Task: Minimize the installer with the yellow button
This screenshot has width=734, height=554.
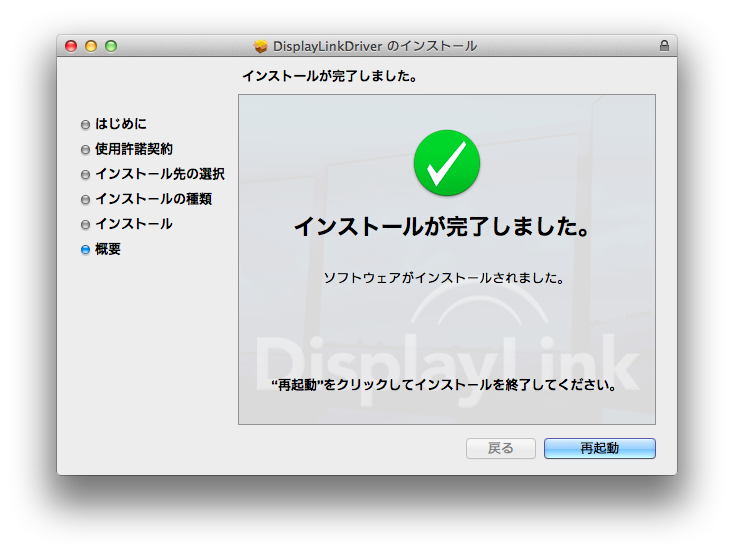Action: click(91, 46)
